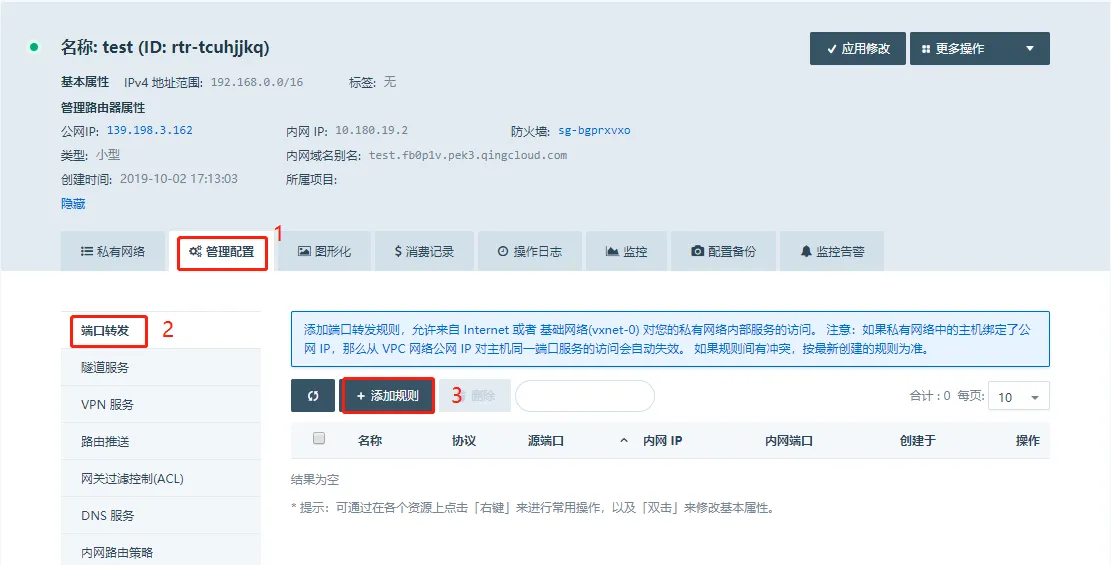The width and height of the screenshot is (1111, 565).
Task: Open the 监控 chart tab
Action: point(626,252)
